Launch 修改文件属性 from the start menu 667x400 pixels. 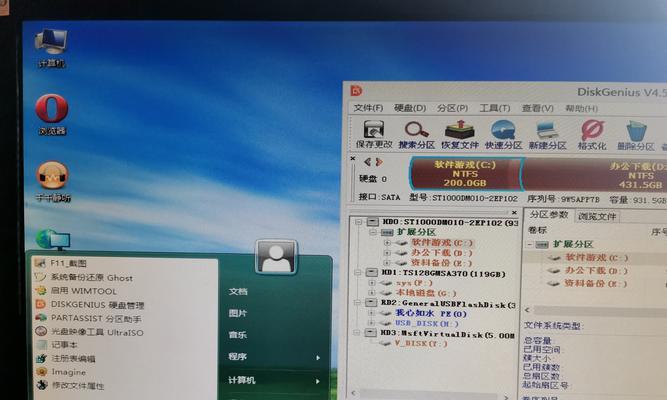tap(70, 386)
